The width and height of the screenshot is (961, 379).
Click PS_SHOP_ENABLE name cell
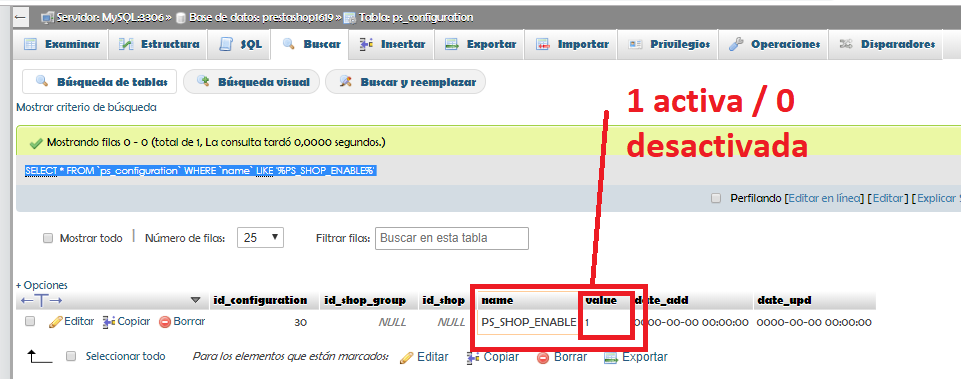(529, 323)
